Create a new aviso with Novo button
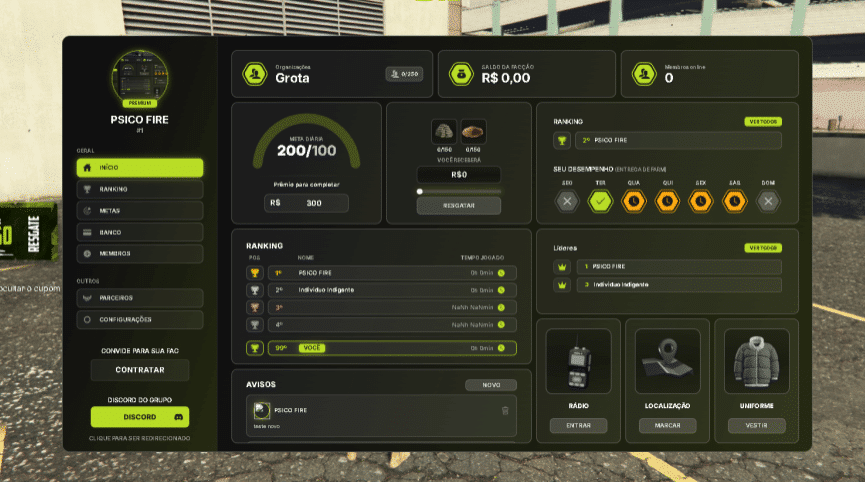The height and width of the screenshot is (482, 865). pyautogui.click(x=491, y=385)
